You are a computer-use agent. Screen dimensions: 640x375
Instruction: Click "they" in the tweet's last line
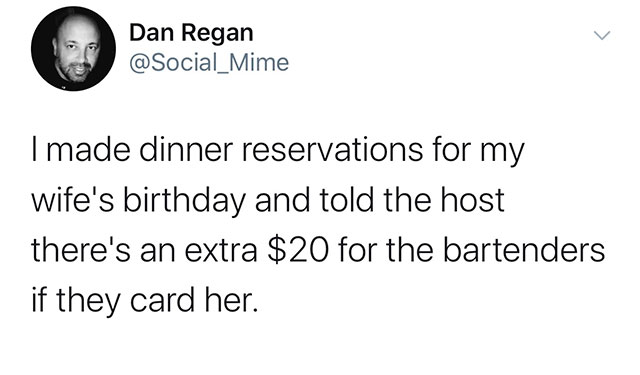click(x=88, y=302)
